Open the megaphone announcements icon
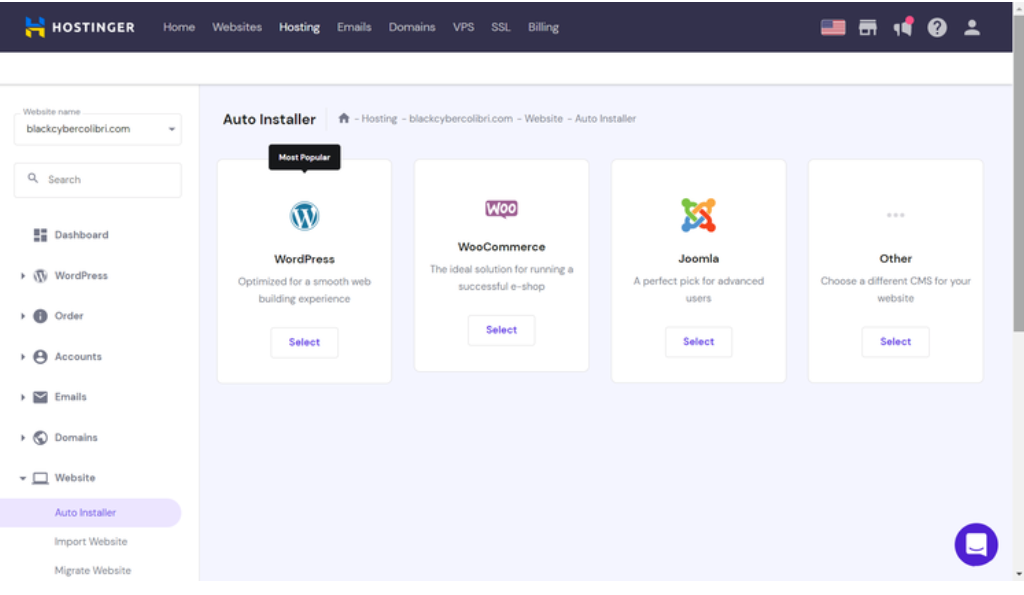Screen dimensions: 1024x595 tap(903, 27)
